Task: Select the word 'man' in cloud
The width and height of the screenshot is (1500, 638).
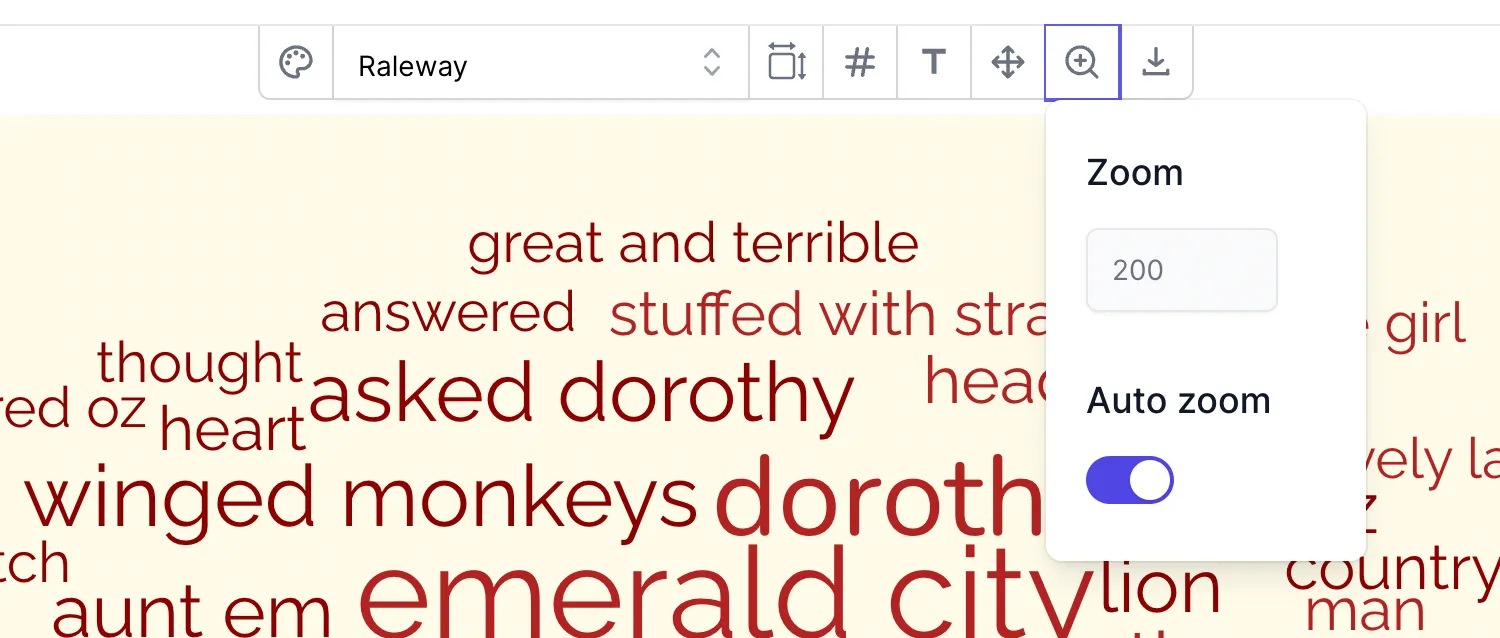Action: 1365,612
